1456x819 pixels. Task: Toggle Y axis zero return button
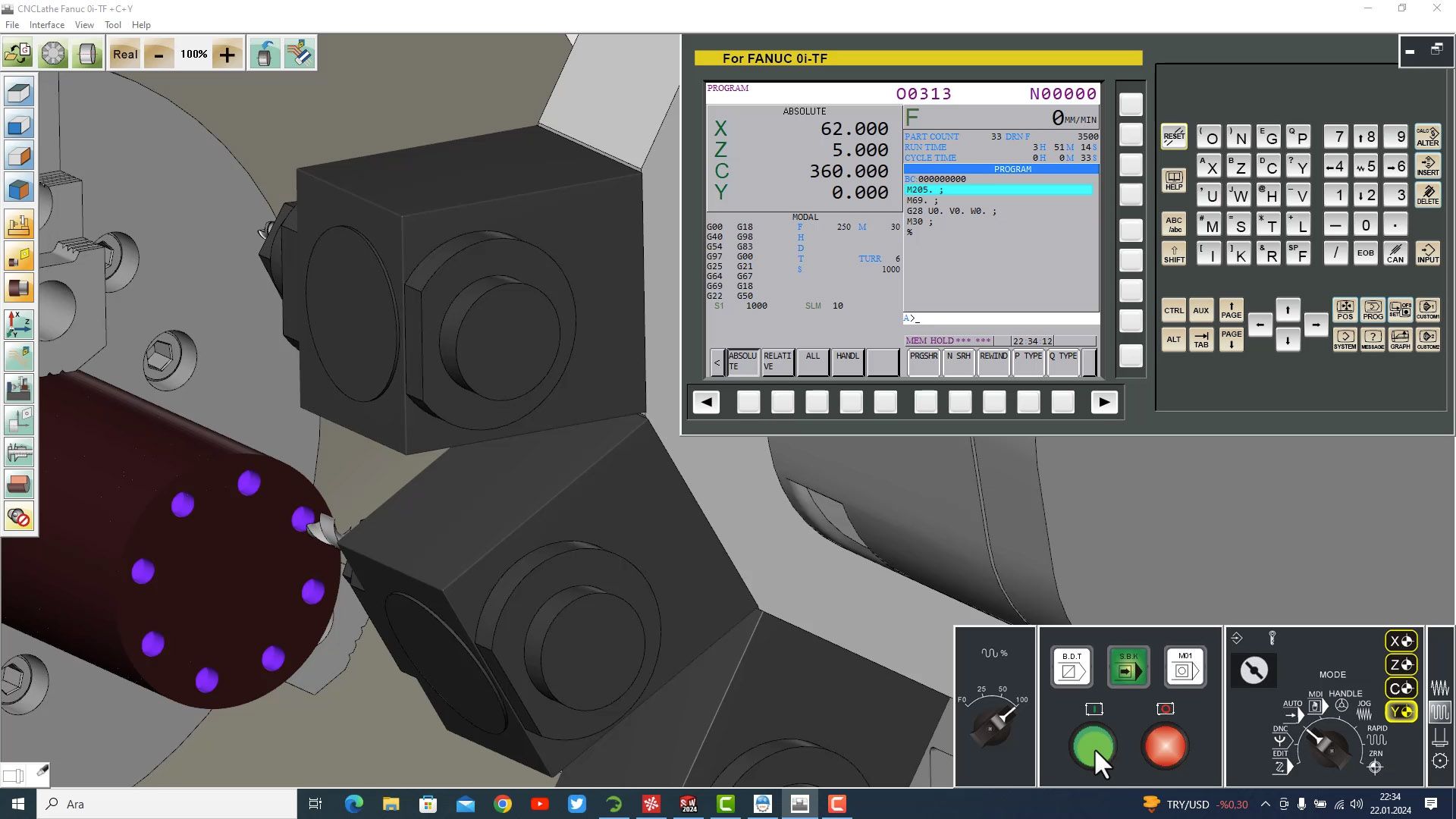point(1401,711)
